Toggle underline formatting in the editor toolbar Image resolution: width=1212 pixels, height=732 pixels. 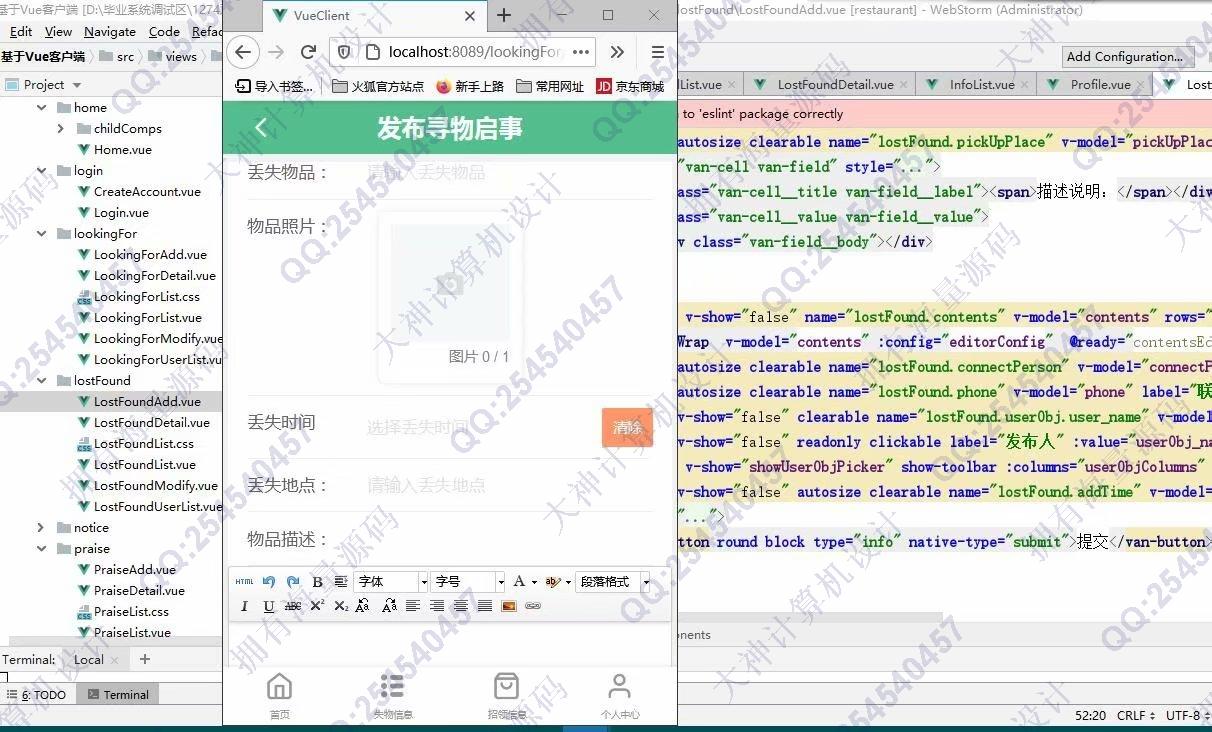tap(268, 606)
